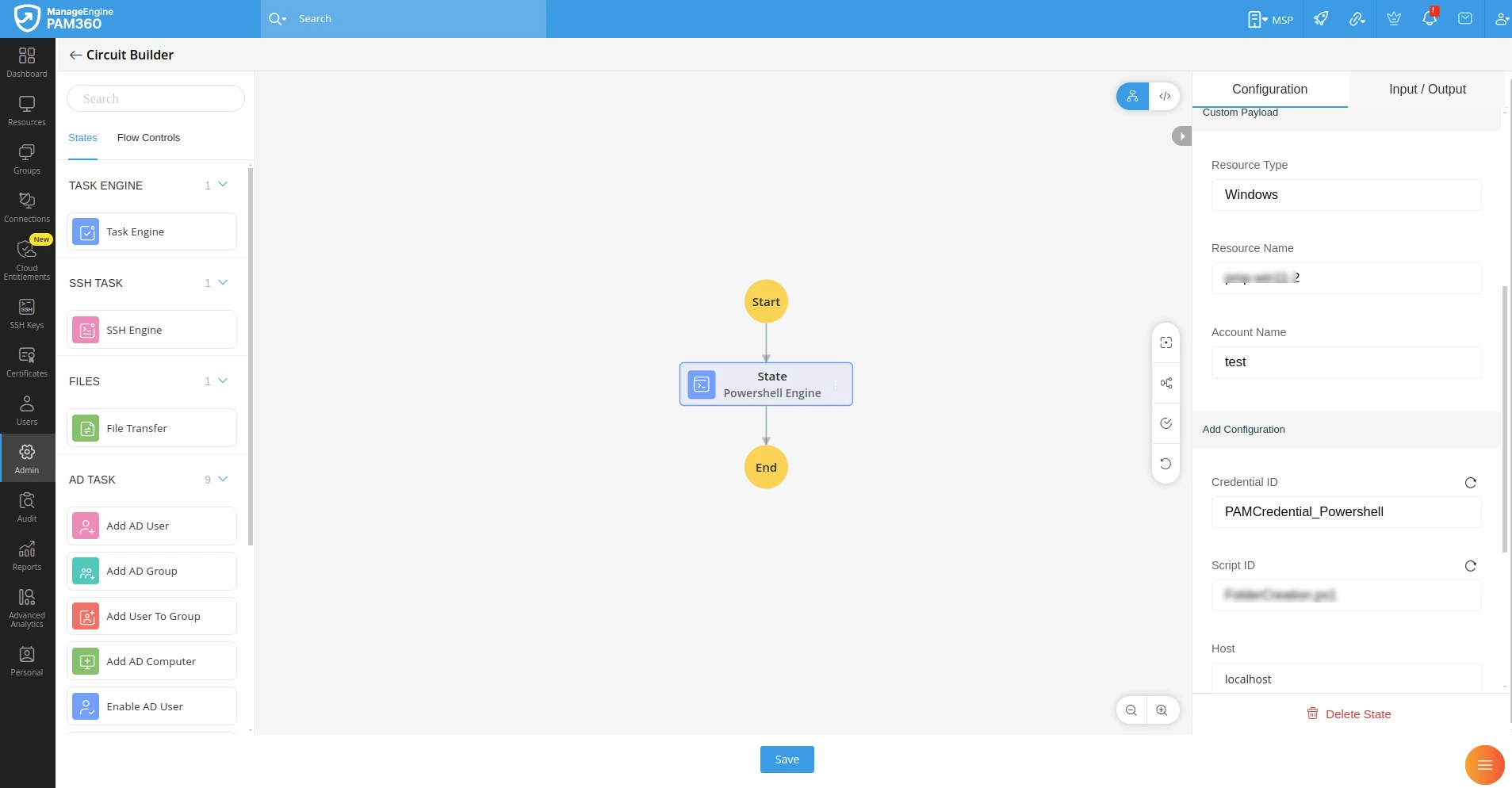This screenshot has height=788, width=1512.
Task: Open notifications via the bell icon
Action: (x=1430, y=17)
